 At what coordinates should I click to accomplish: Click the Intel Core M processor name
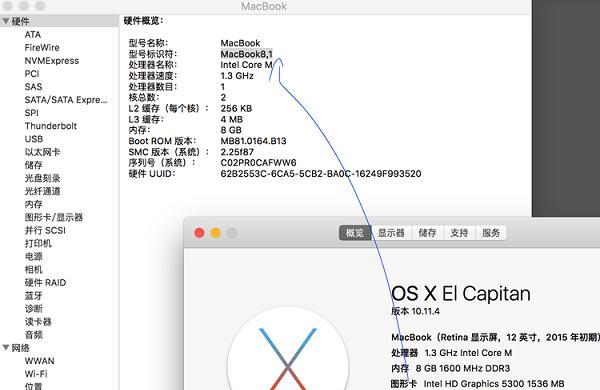pos(246,65)
